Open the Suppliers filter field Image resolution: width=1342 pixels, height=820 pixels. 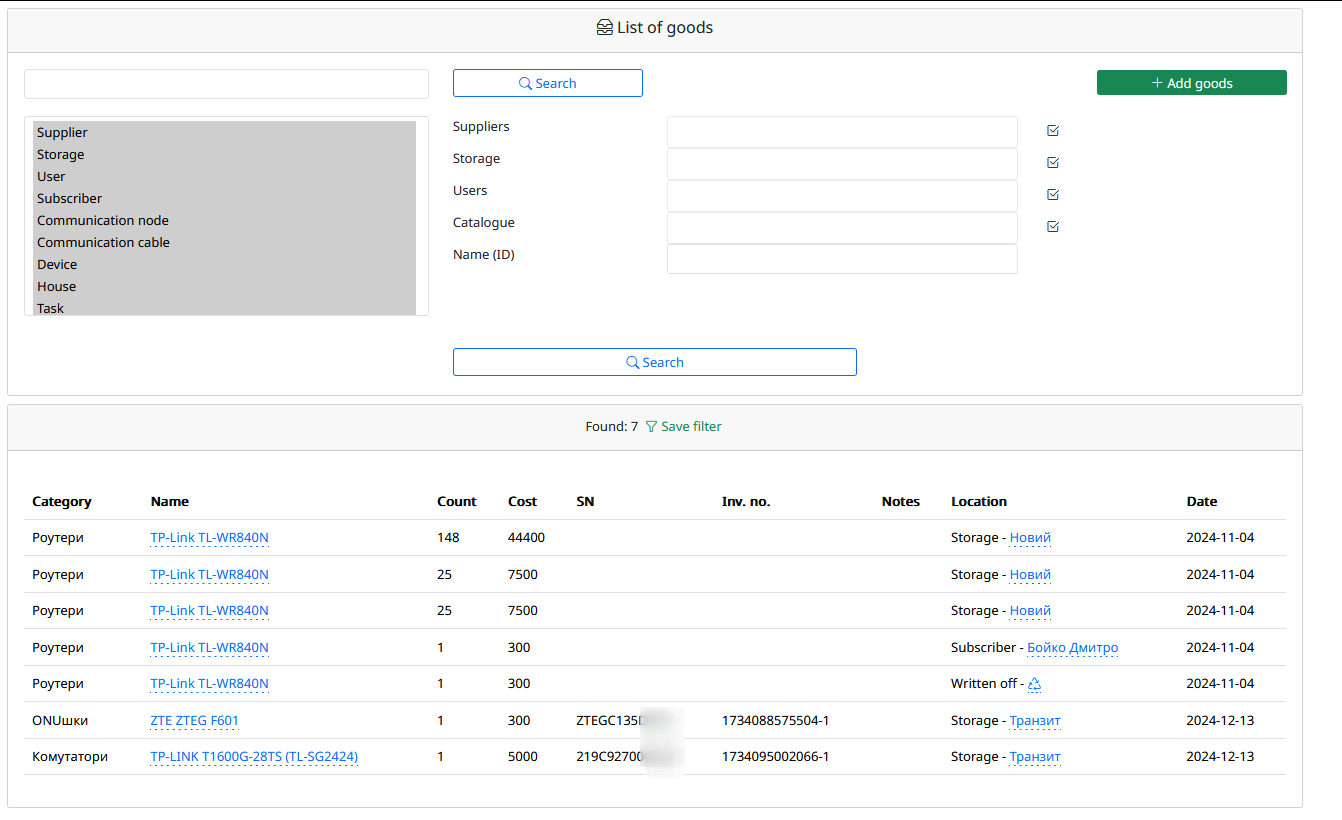842,132
